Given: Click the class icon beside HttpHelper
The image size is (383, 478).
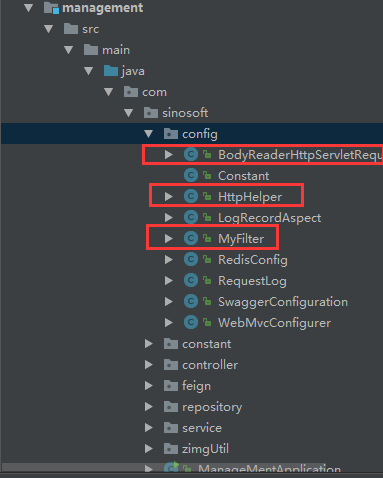Looking at the screenshot, I should tap(191, 196).
